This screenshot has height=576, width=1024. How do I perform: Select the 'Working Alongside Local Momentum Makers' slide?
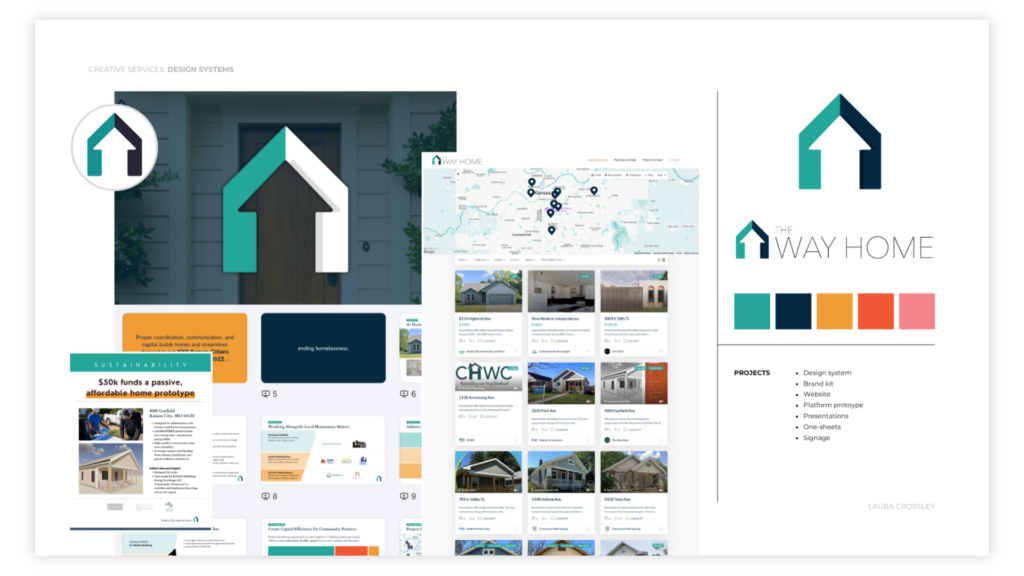tap(323, 450)
